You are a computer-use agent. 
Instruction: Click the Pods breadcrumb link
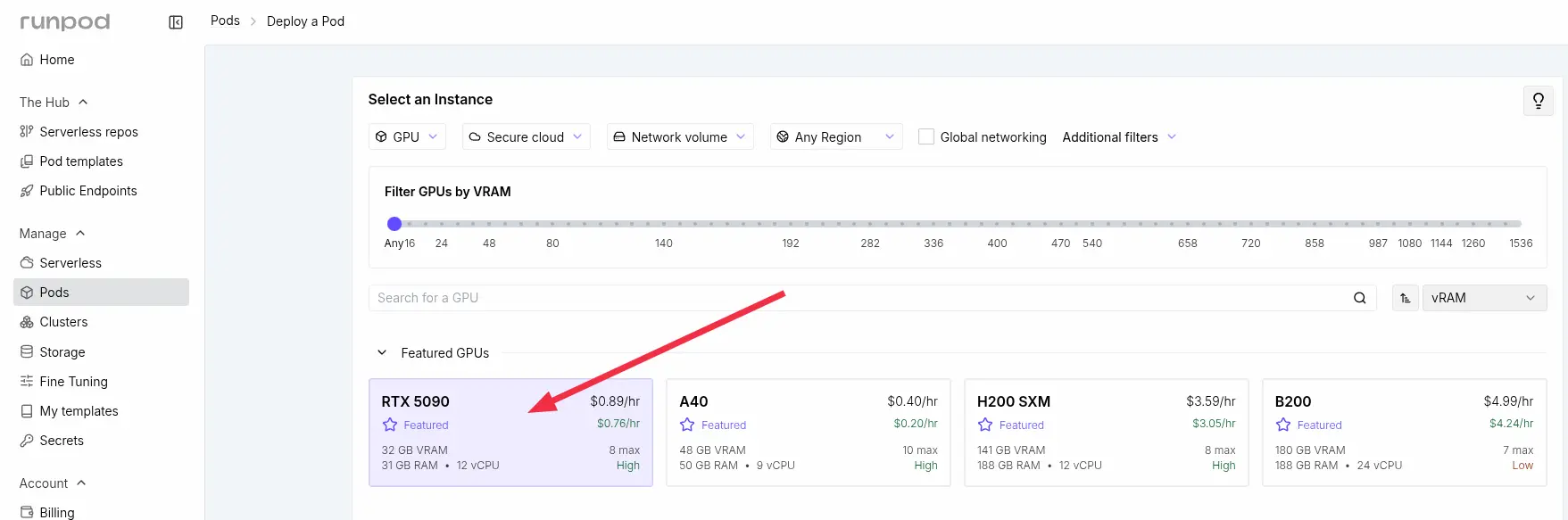(225, 21)
